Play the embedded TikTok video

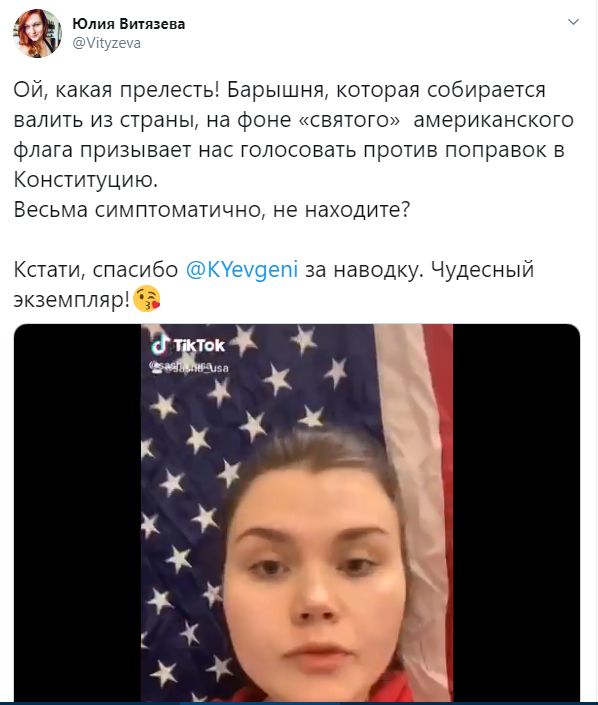click(297, 512)
